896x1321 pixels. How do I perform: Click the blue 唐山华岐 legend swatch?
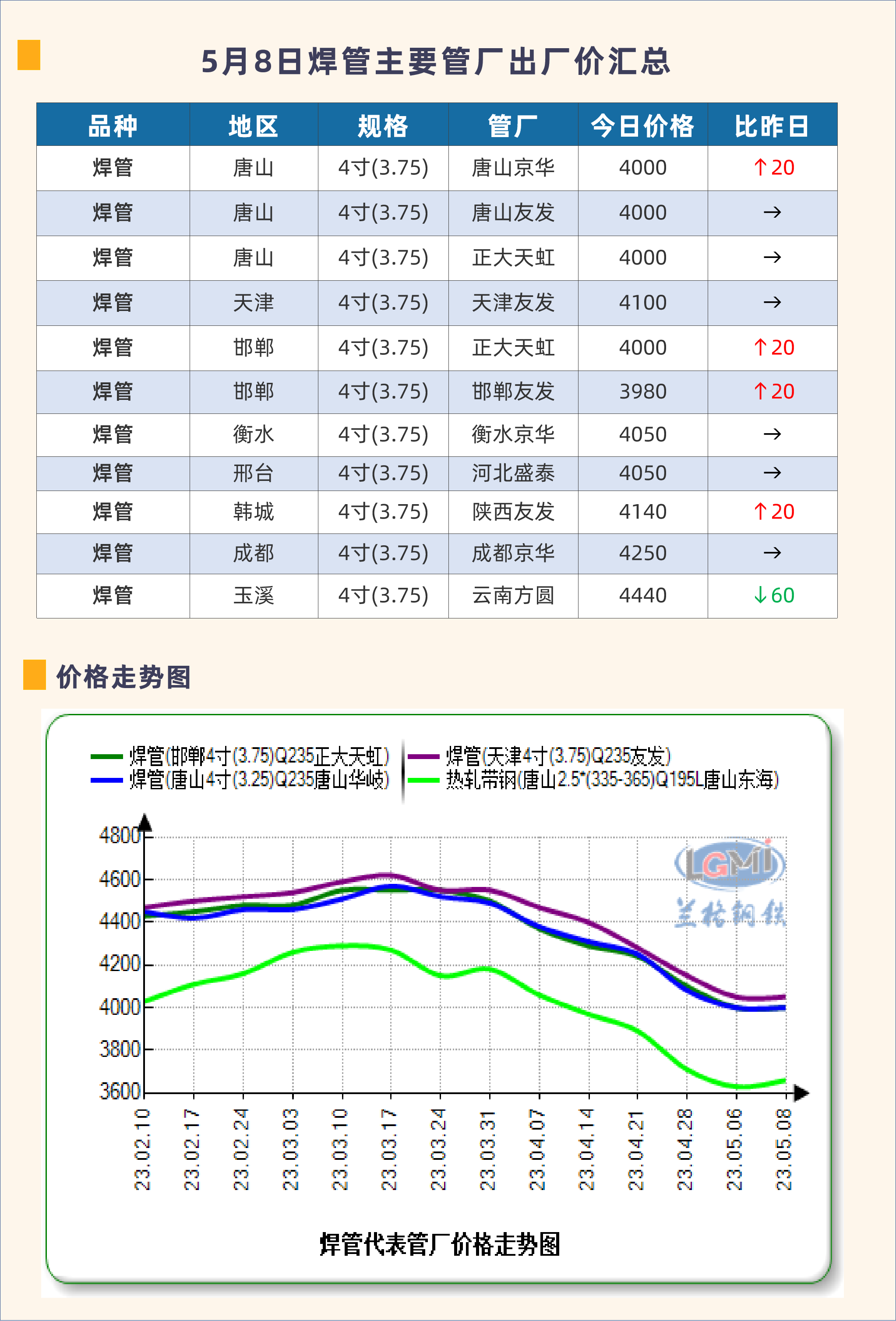tap(106, 780)
